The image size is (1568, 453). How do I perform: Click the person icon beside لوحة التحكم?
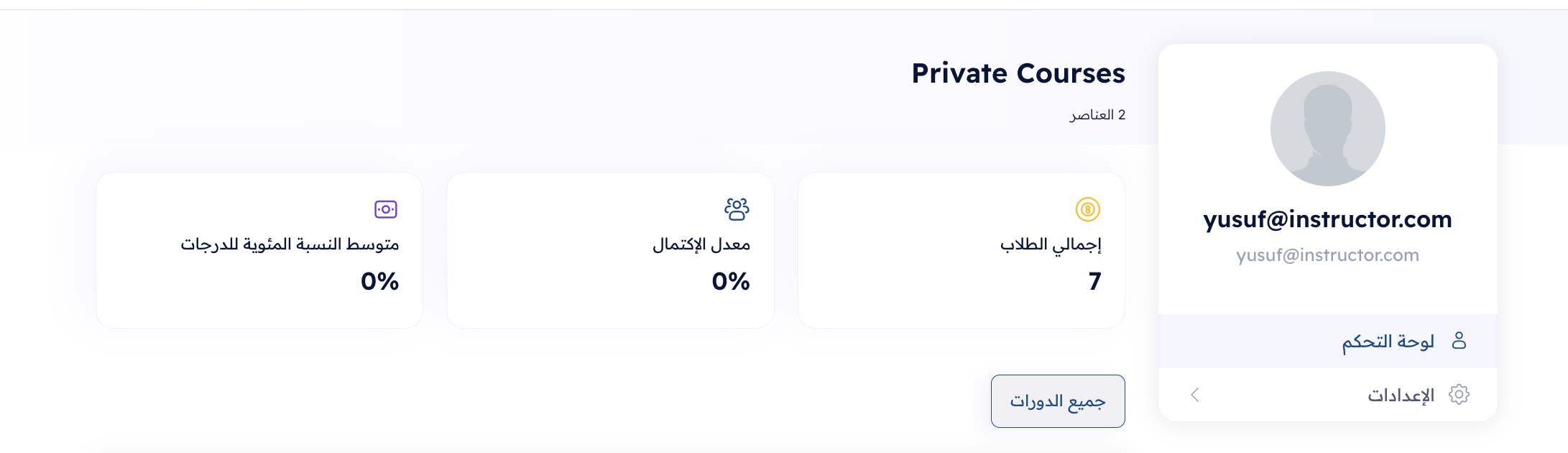pos(1459,341)
